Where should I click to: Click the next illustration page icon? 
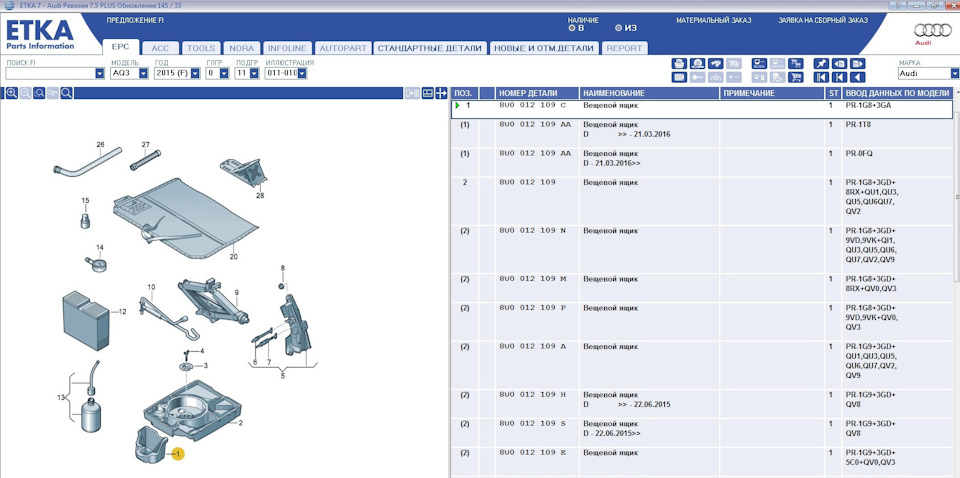pos(857,63)
